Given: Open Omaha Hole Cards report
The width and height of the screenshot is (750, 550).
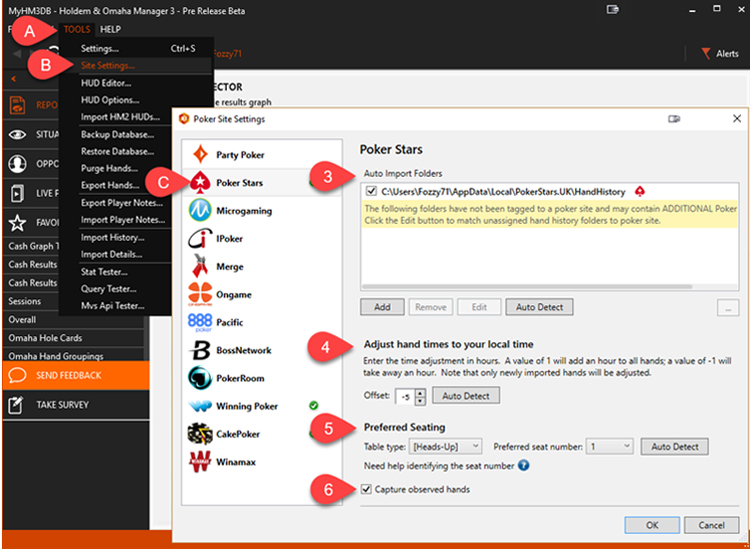Looking at the screenshot, I should pos(74,338).
